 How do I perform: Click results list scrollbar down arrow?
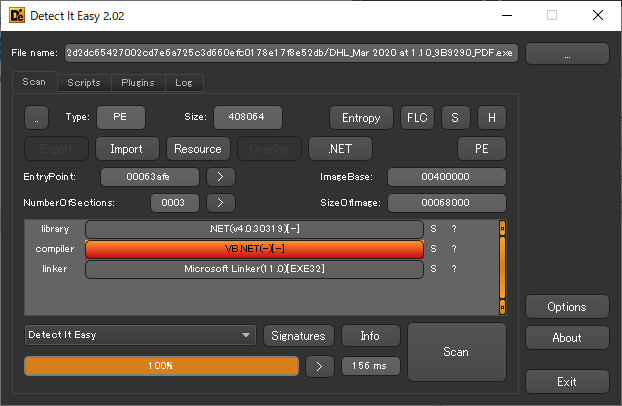click(502, 307)
